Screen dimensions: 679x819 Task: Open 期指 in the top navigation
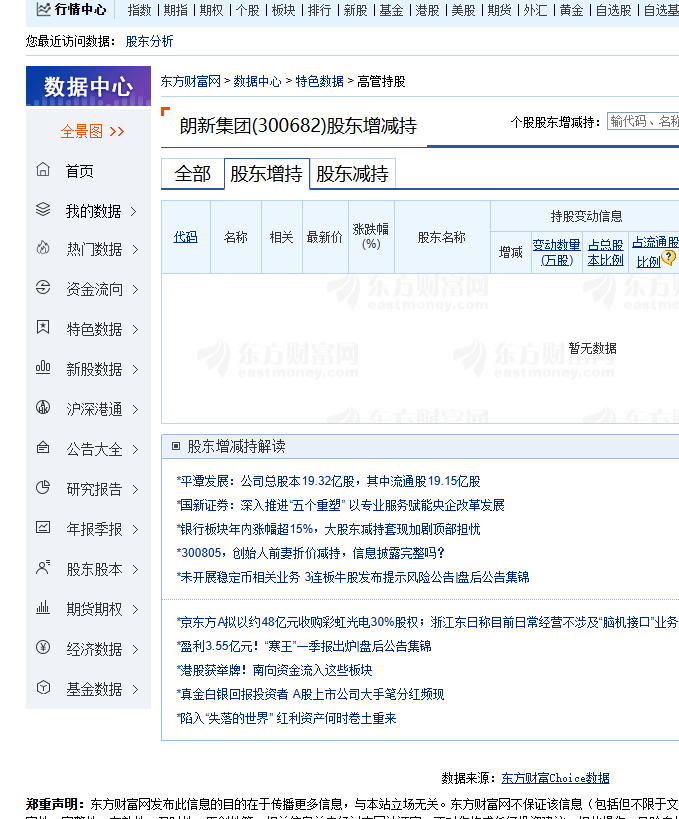pyautogui.click(x=175, y=10)
